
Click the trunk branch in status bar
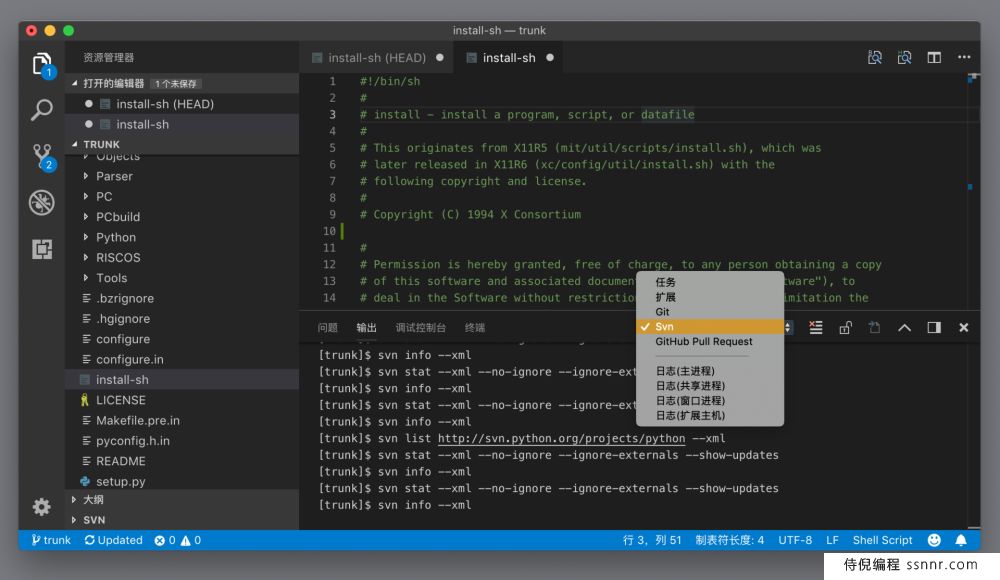(51, 540)
